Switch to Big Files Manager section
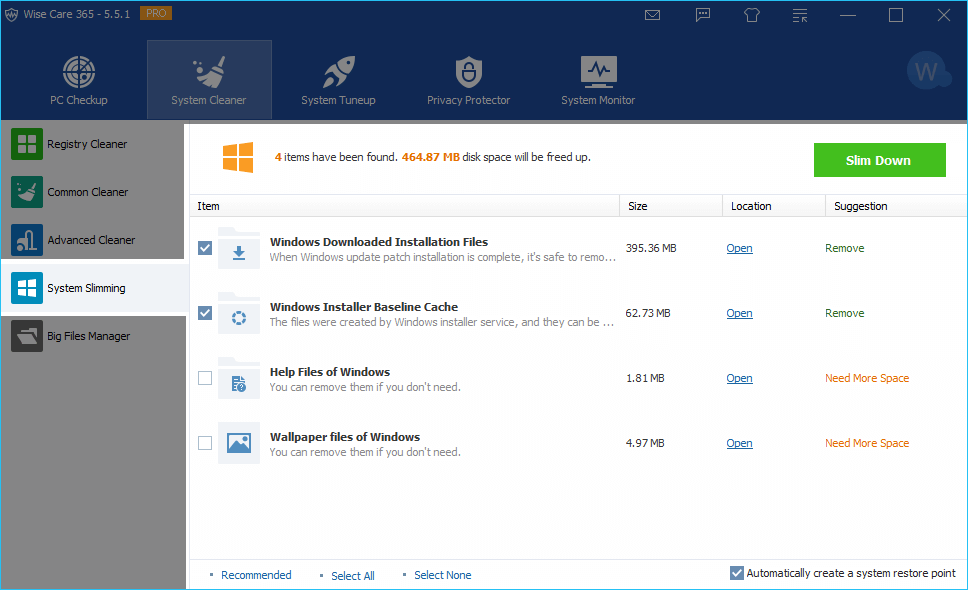Screen dimensions: 968x590 pos(93,336)
